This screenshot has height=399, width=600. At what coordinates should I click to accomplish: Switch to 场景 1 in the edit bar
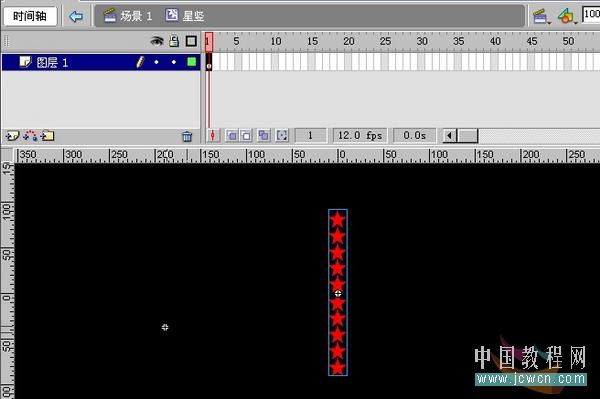tap(128, 16)
